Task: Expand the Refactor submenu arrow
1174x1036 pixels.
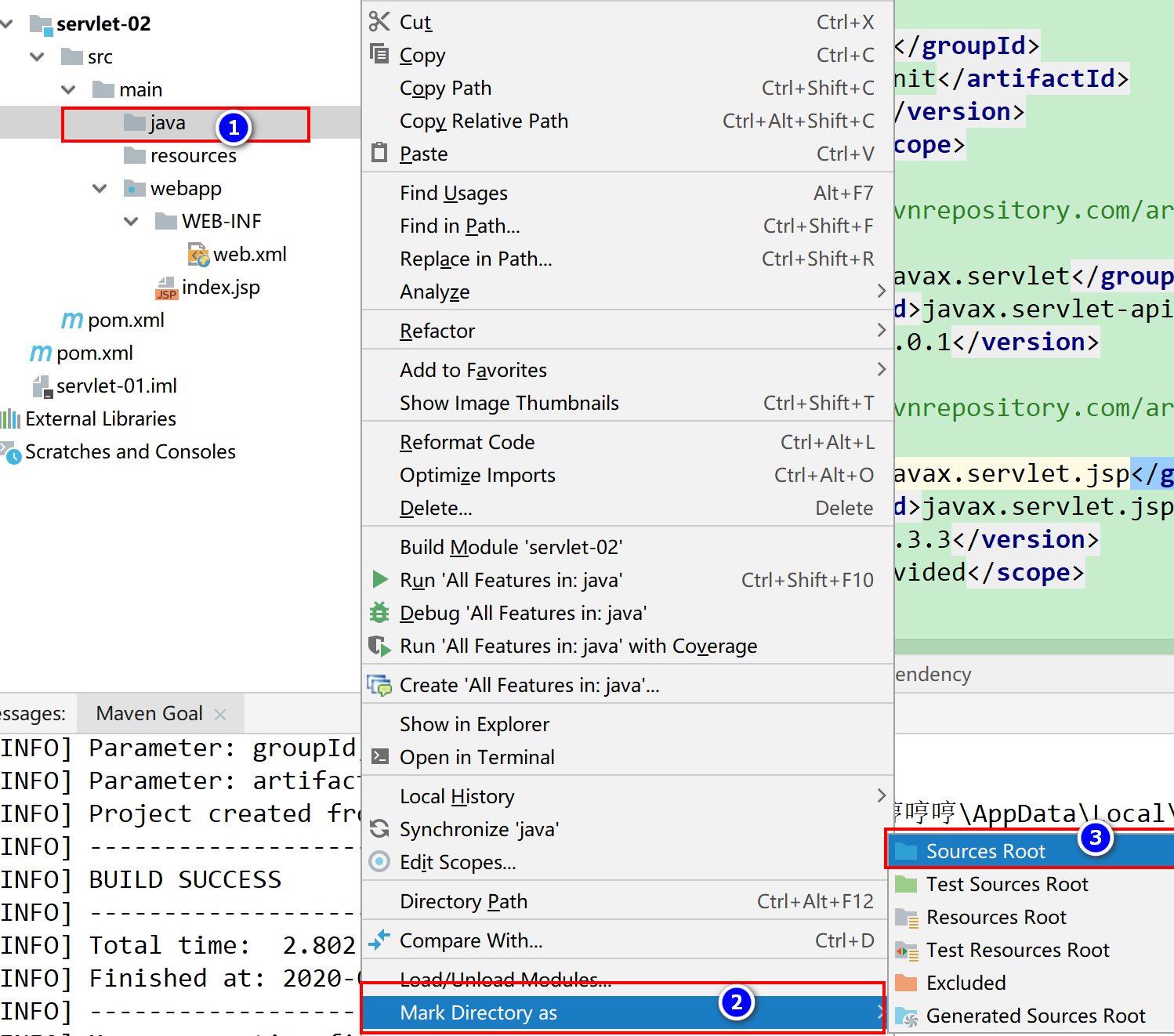Action: pos(881,330)
